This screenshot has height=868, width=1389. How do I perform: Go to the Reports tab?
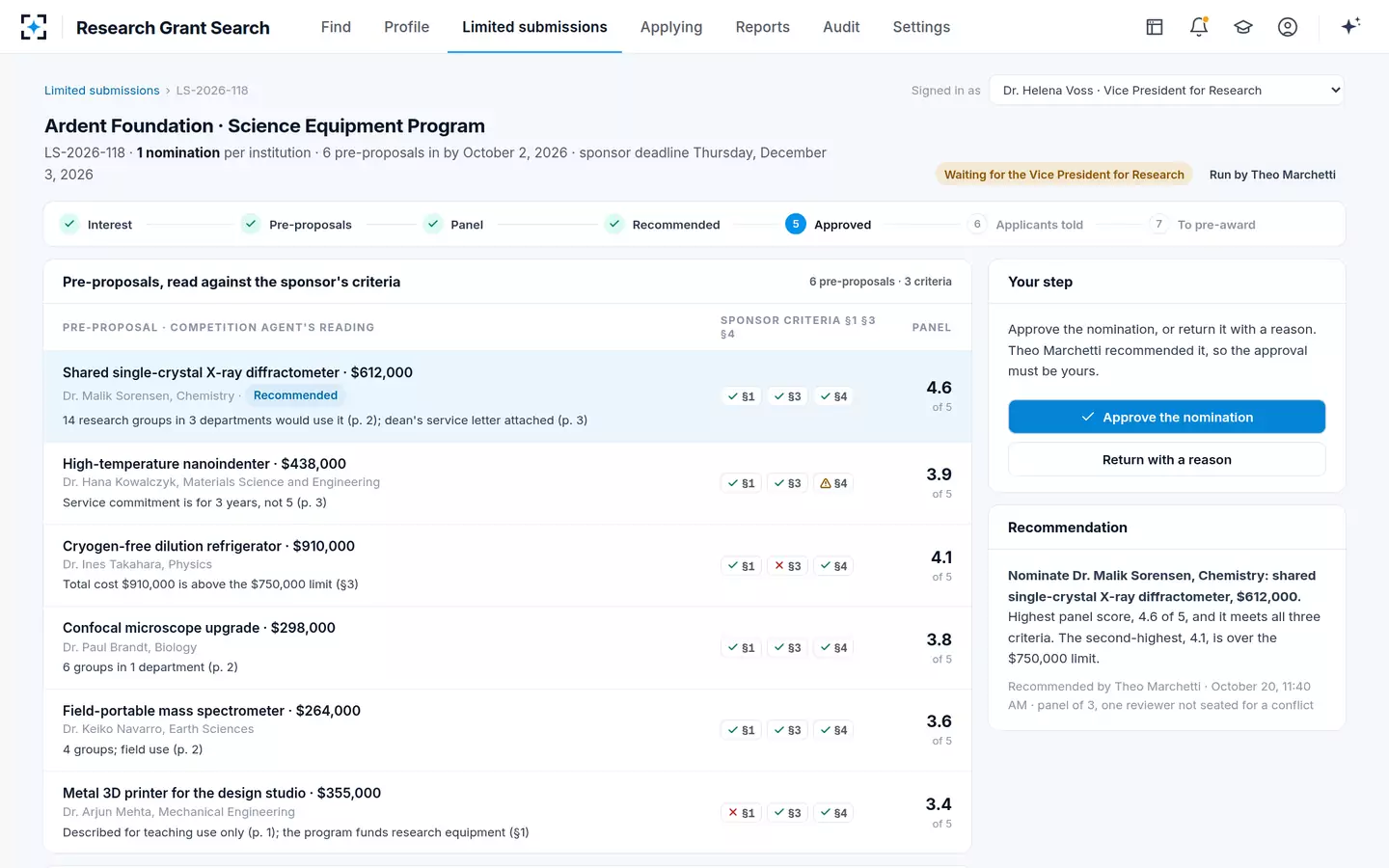tap(763, 27)
